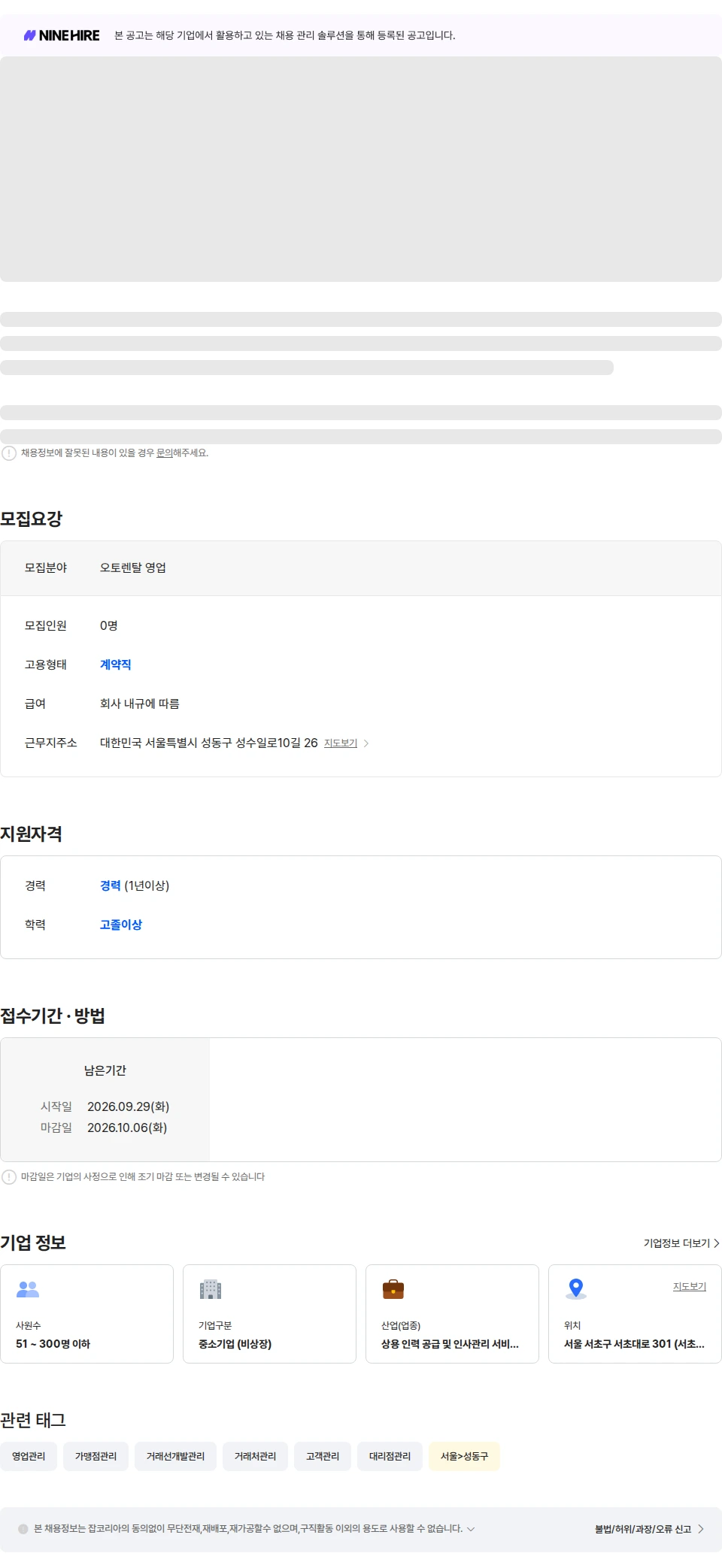Viewport: 722px width, 1568px height.
Task: Select the 영업관리 tag
Action: coord(29,1456)
